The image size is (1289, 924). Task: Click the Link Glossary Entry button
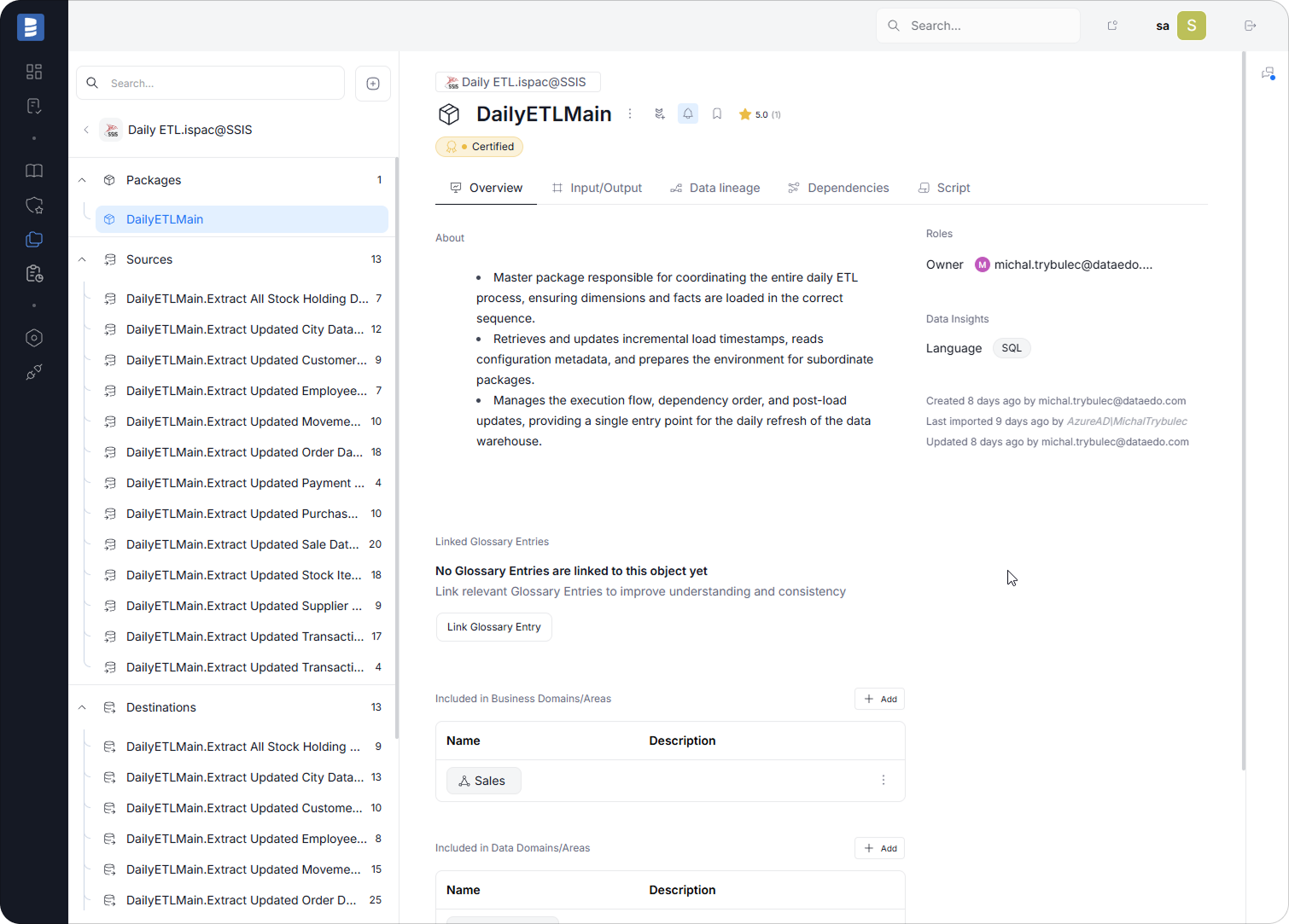pyautogui.click(x=493, y=626)
